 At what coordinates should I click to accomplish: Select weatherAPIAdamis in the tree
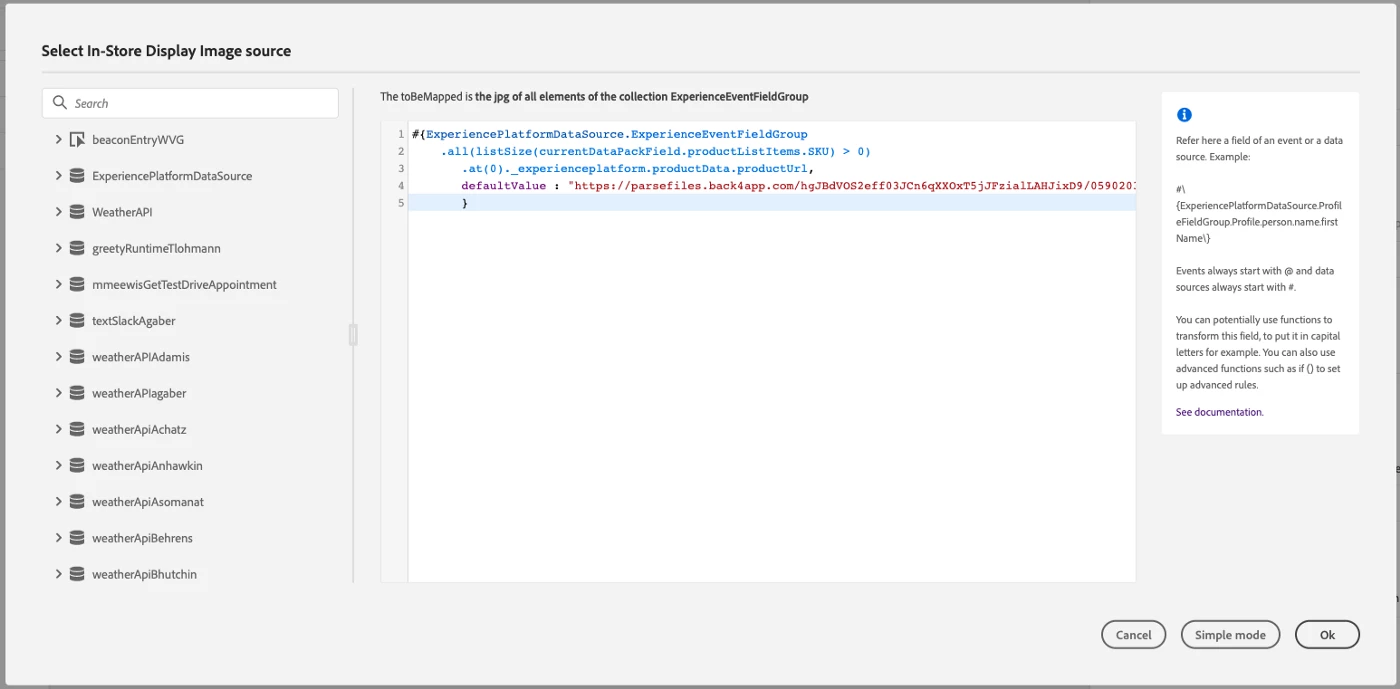click(141, 357)
